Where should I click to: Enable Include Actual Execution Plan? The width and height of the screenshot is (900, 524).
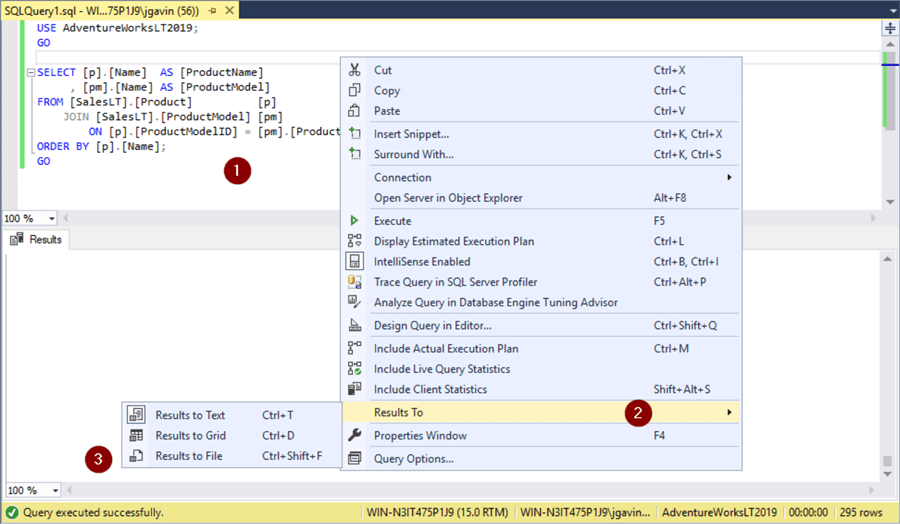[446, 349]
